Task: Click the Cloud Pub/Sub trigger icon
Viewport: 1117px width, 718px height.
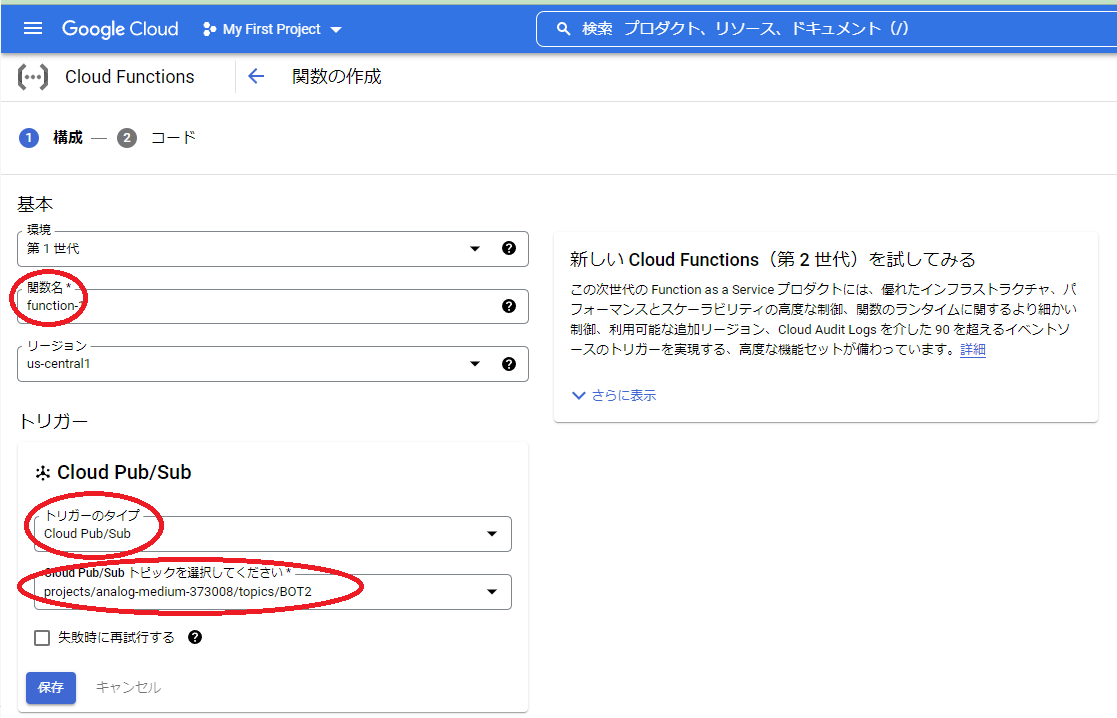Action: point(43,473)
